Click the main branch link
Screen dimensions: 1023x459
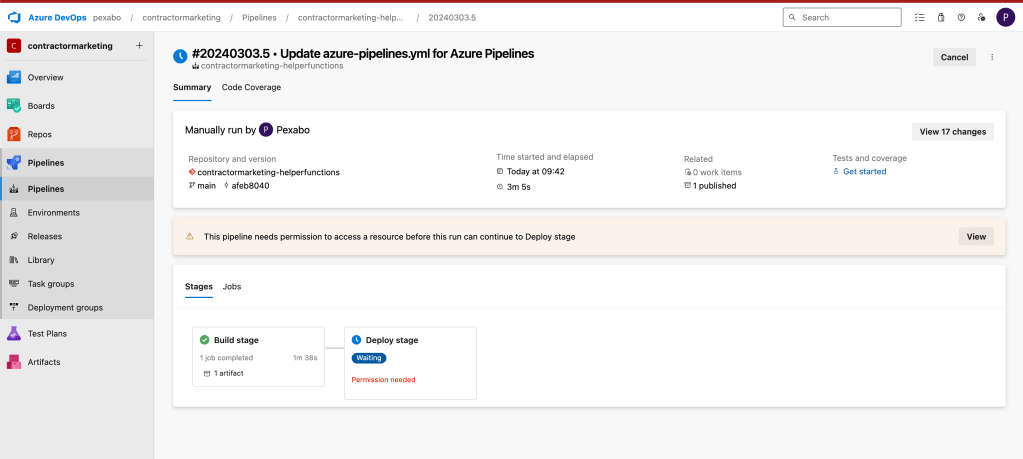206,186
